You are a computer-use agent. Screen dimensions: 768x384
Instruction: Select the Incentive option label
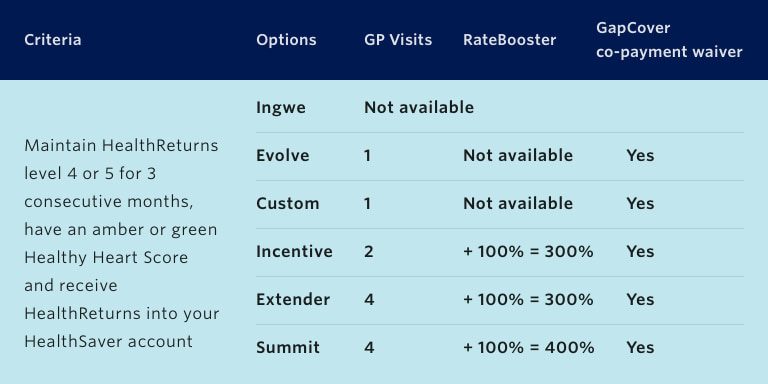[x=294, y=251]
